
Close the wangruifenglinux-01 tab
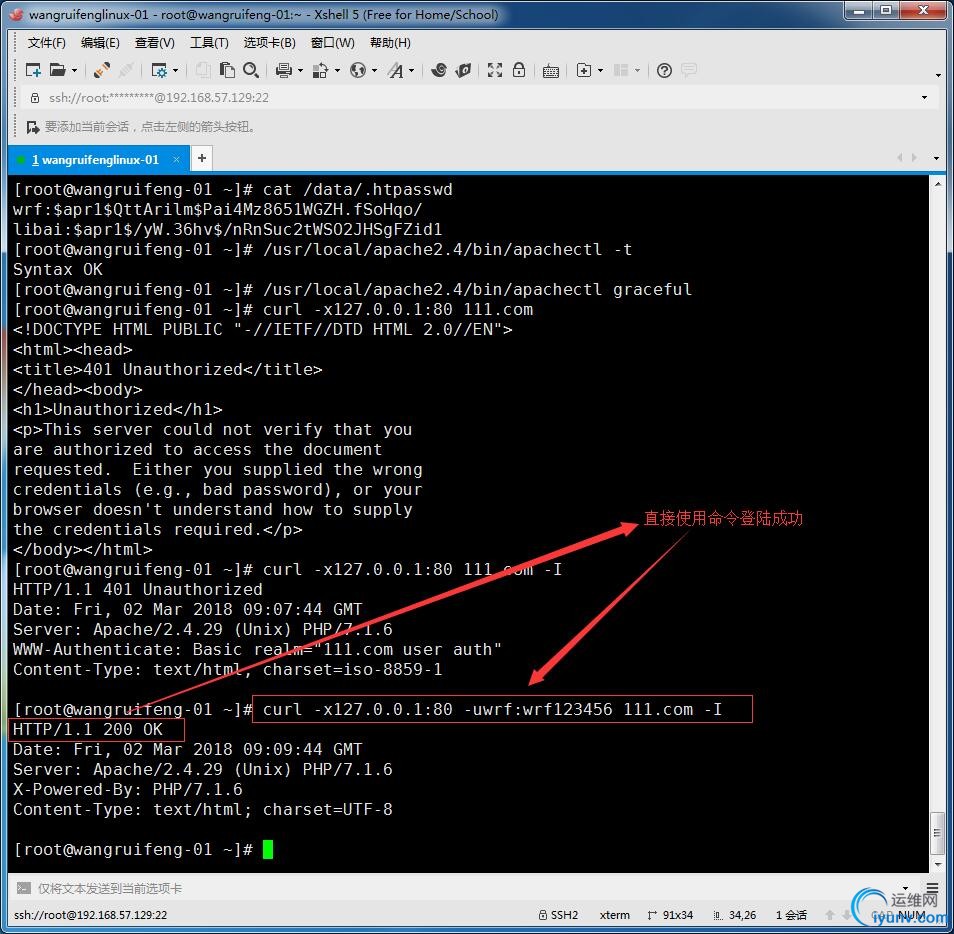[x=176, y=159]
